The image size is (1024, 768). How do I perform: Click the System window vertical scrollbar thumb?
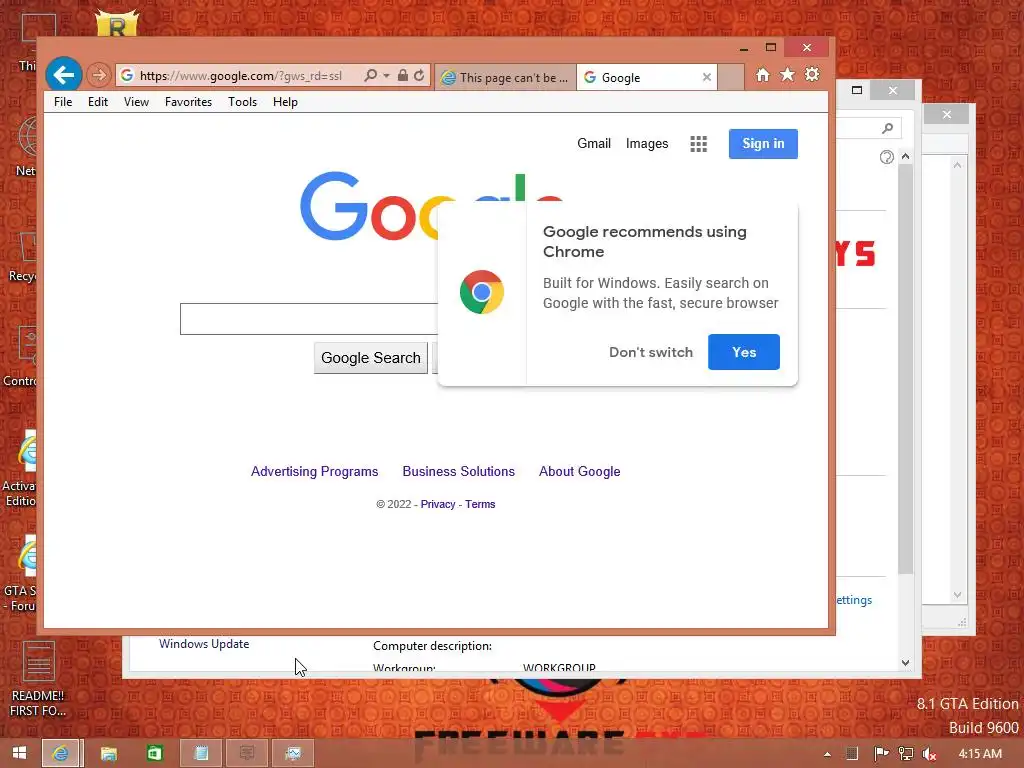pyautogui.click(x=905, y=369)
